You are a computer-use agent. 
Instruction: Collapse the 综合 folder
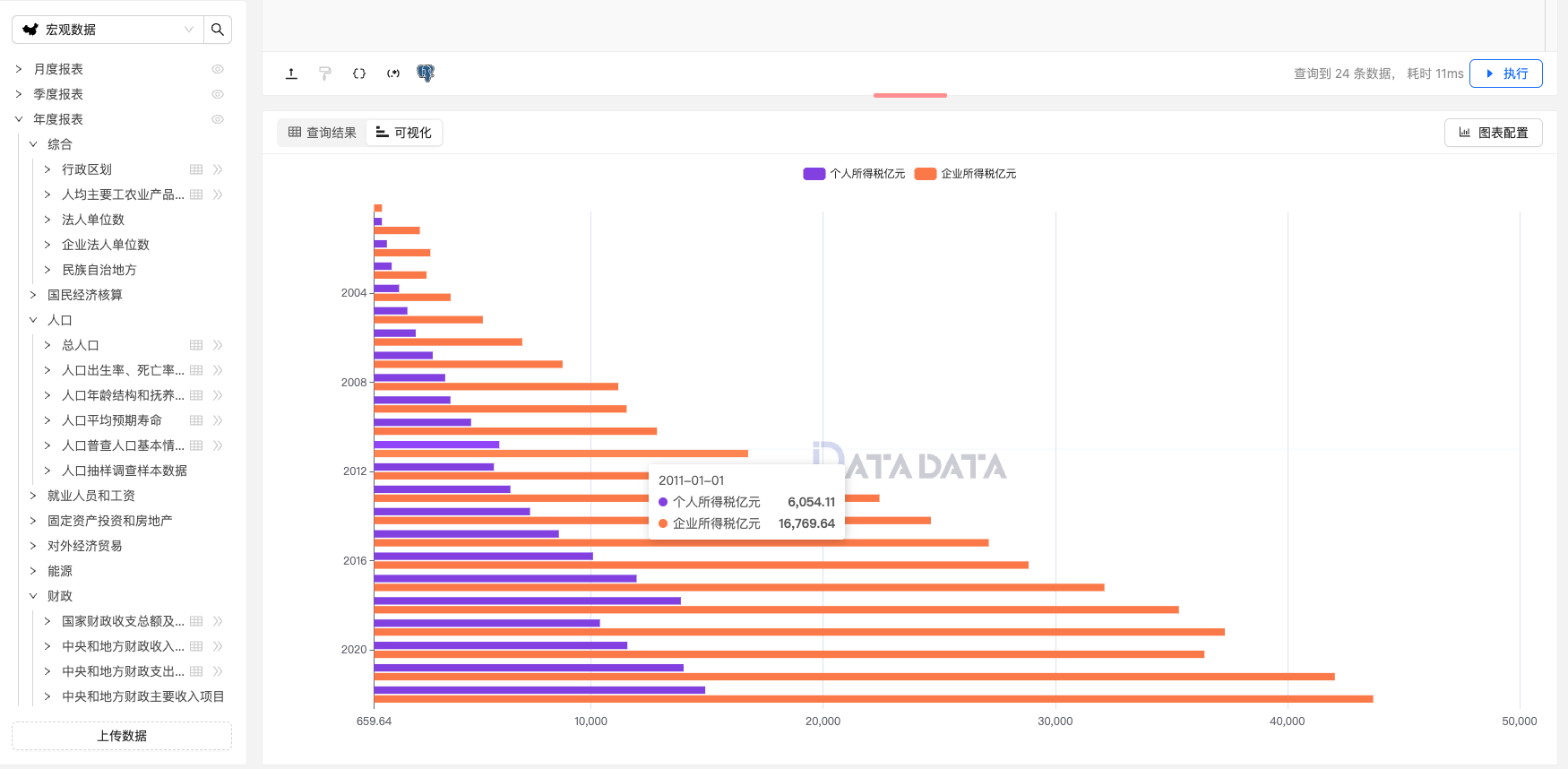(33, 144)
